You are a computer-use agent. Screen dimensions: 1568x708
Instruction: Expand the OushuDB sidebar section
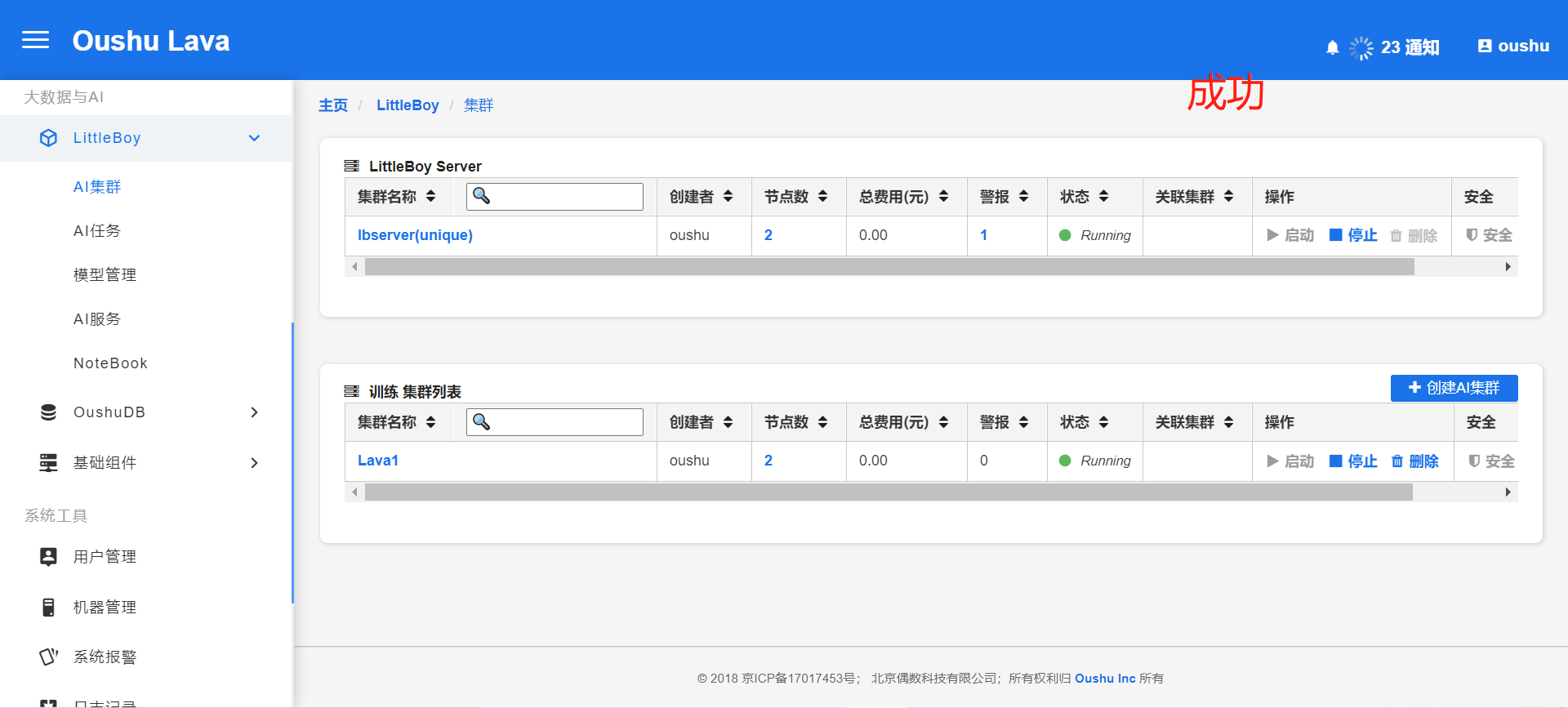point(254,412)
